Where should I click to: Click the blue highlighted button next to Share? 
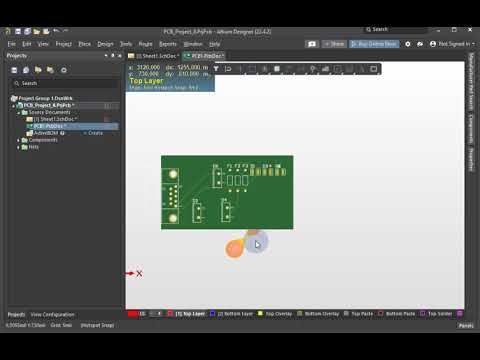point(374,44)
